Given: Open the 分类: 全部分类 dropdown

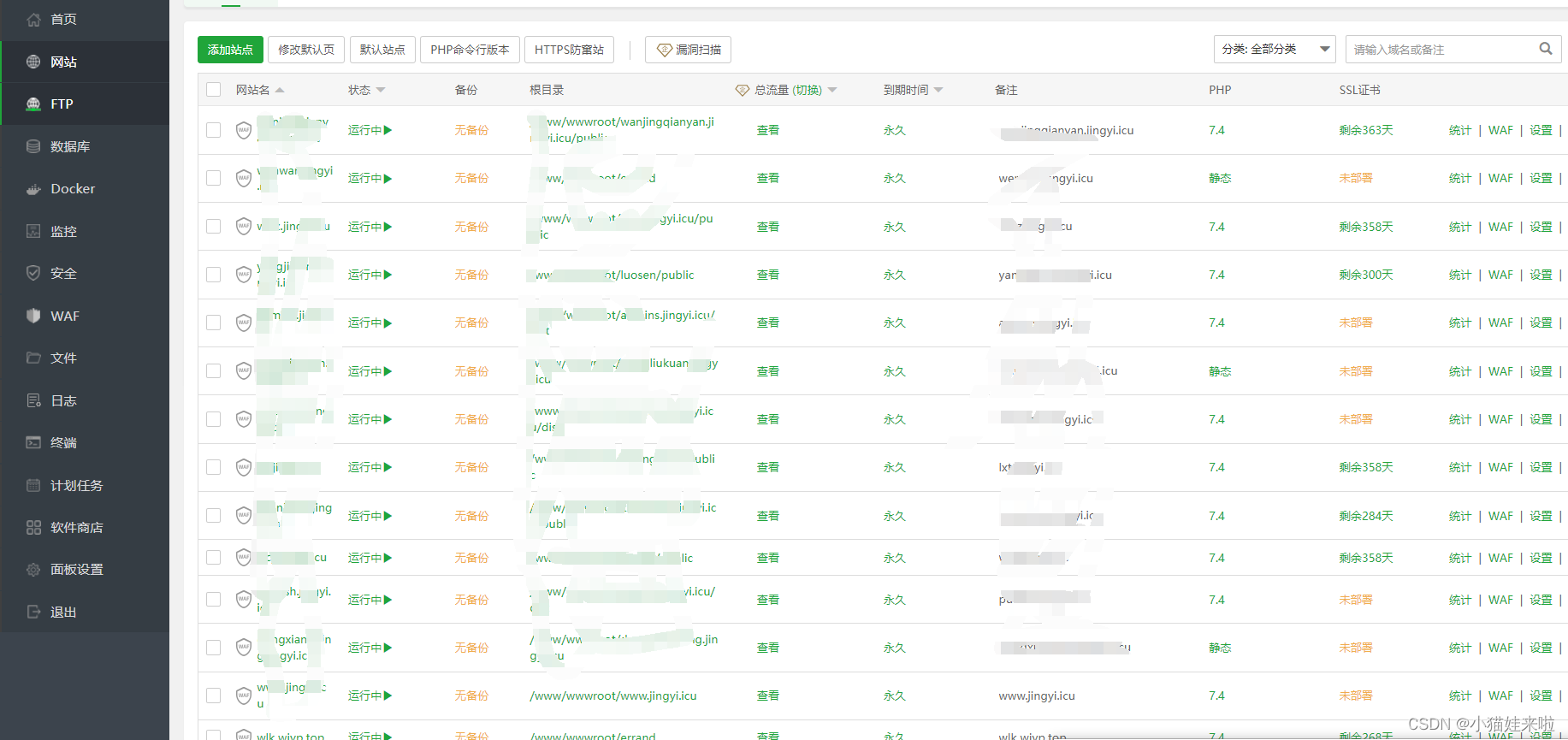Looking at the screenshot, I should (1275, 49).
